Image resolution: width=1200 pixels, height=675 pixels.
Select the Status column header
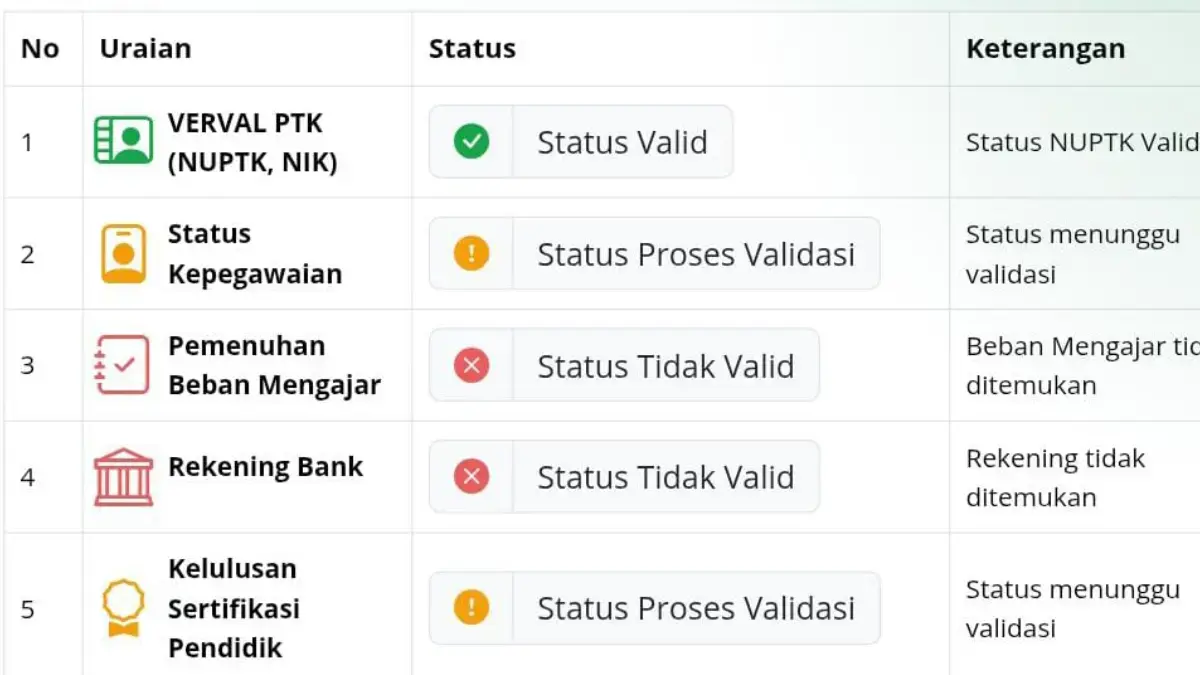coord(472,48)
